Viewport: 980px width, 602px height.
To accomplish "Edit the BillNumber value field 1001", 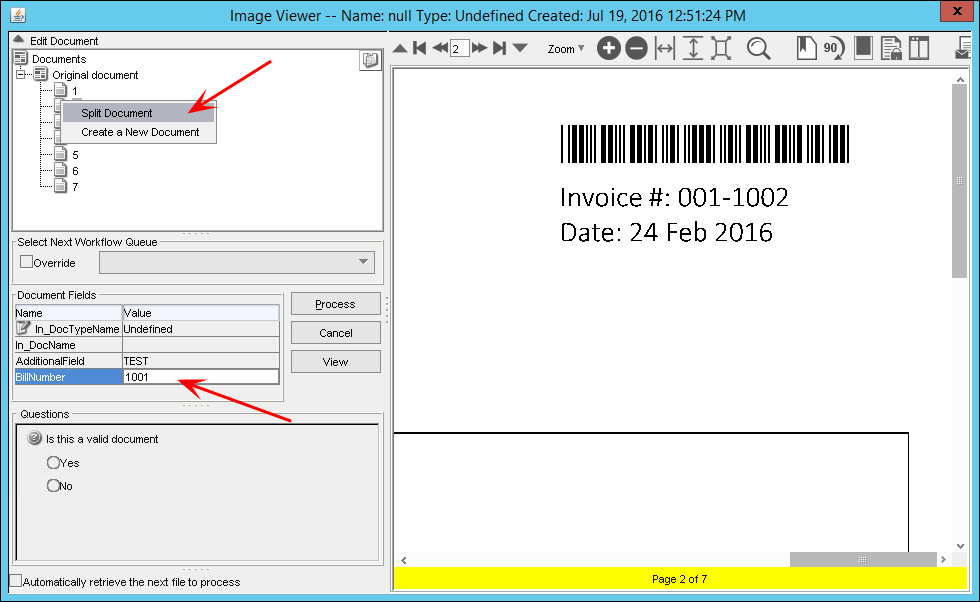I will coord(201,377).
